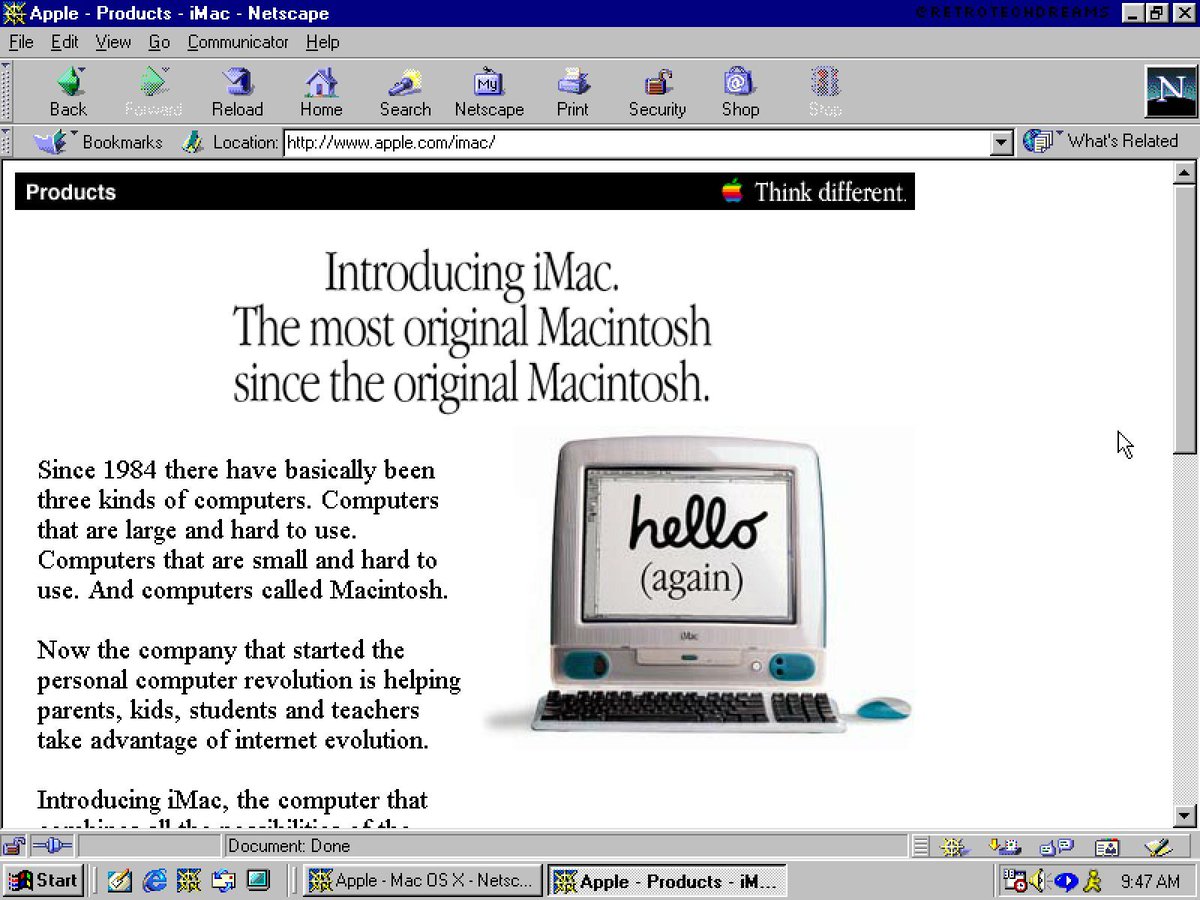Open the View menu

[113, 42]
